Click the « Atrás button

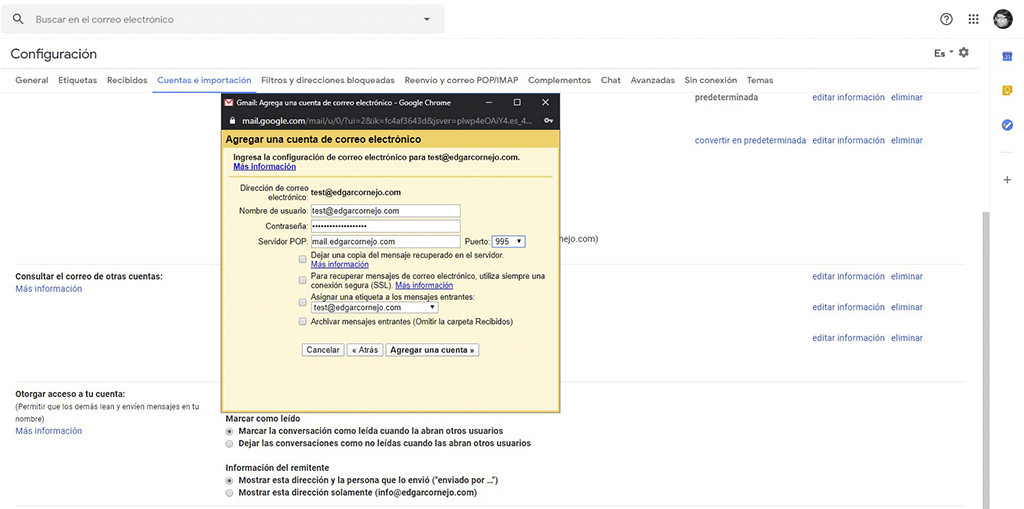tap(364, 350)
